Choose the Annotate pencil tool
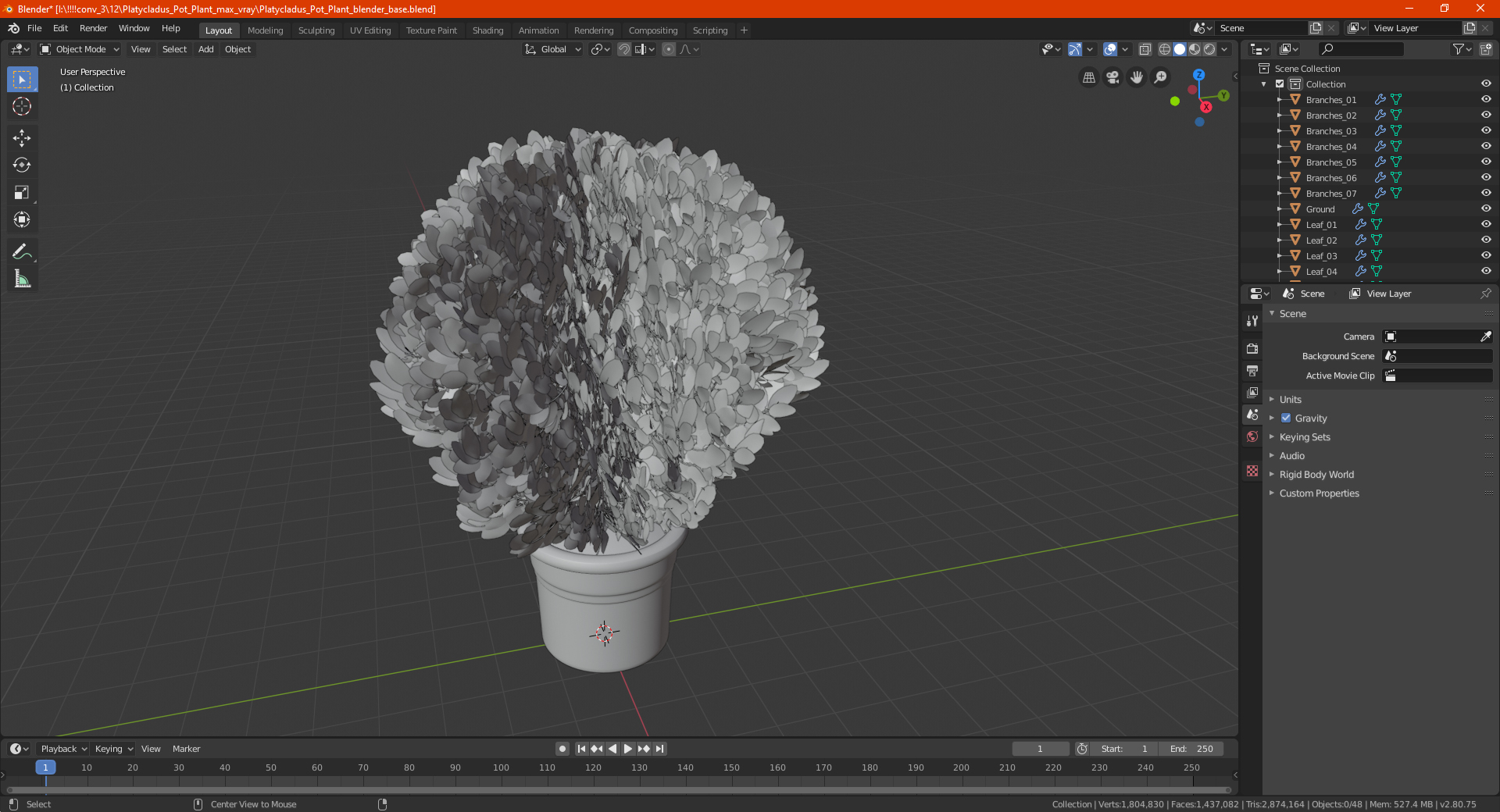 click(22, 251)
